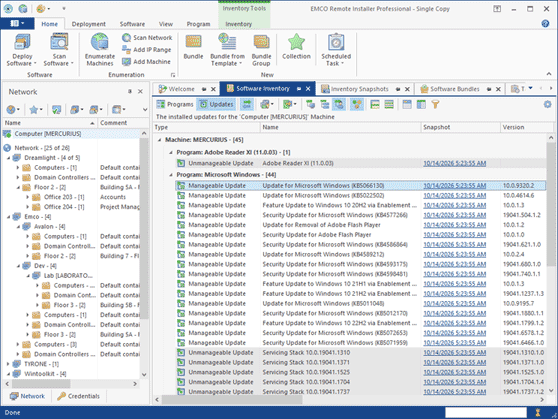Switch to the View ribbon tab
This screenshot has width=558, height=419.
166,24
